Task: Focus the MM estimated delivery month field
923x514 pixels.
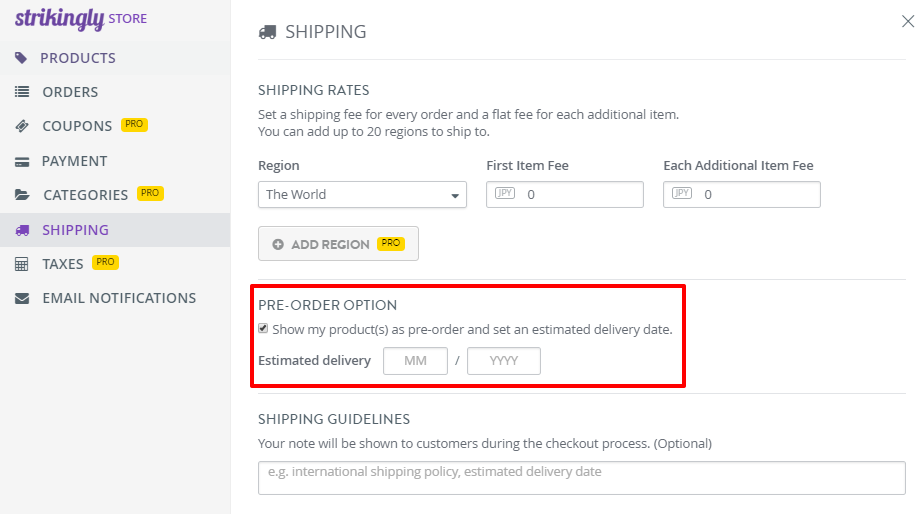Action: tap(415, 361)
